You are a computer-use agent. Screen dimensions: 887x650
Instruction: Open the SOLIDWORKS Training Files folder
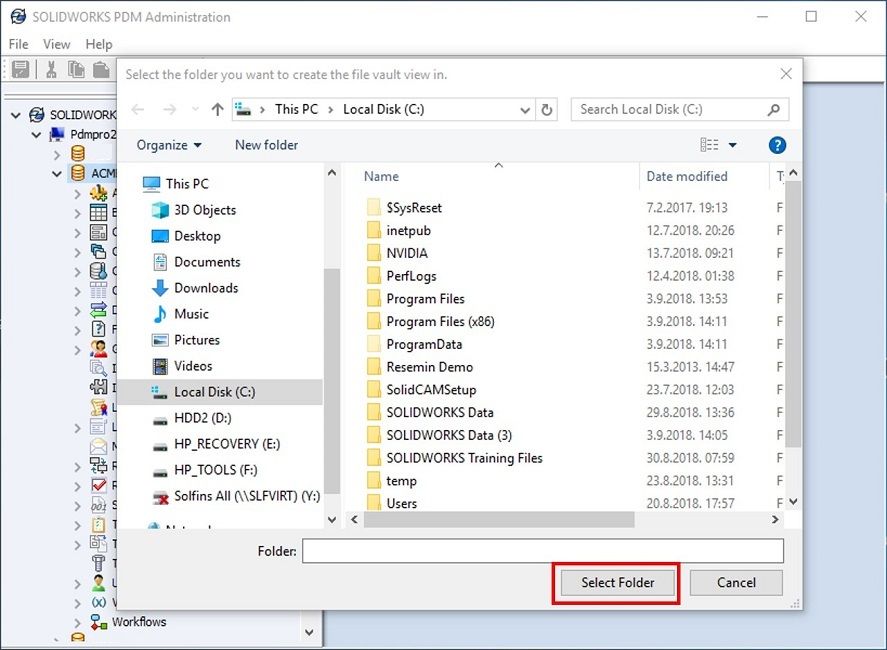coord(464,458)
